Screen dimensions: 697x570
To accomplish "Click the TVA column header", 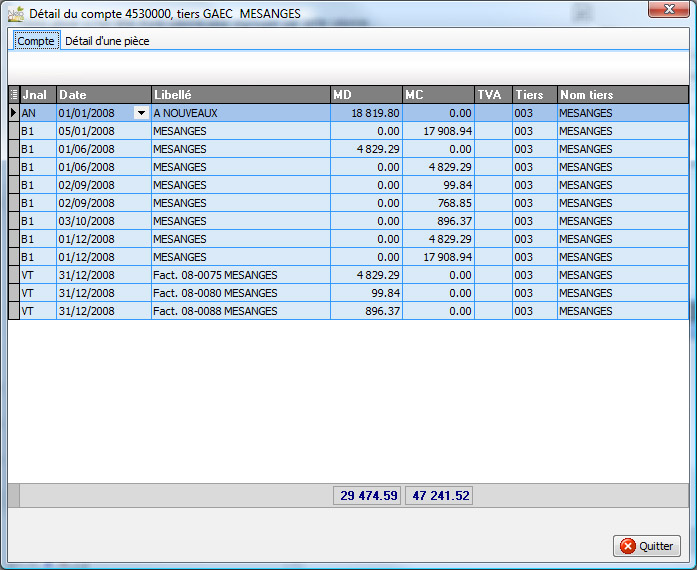I will pyautogui.click(x=493, y=95).
